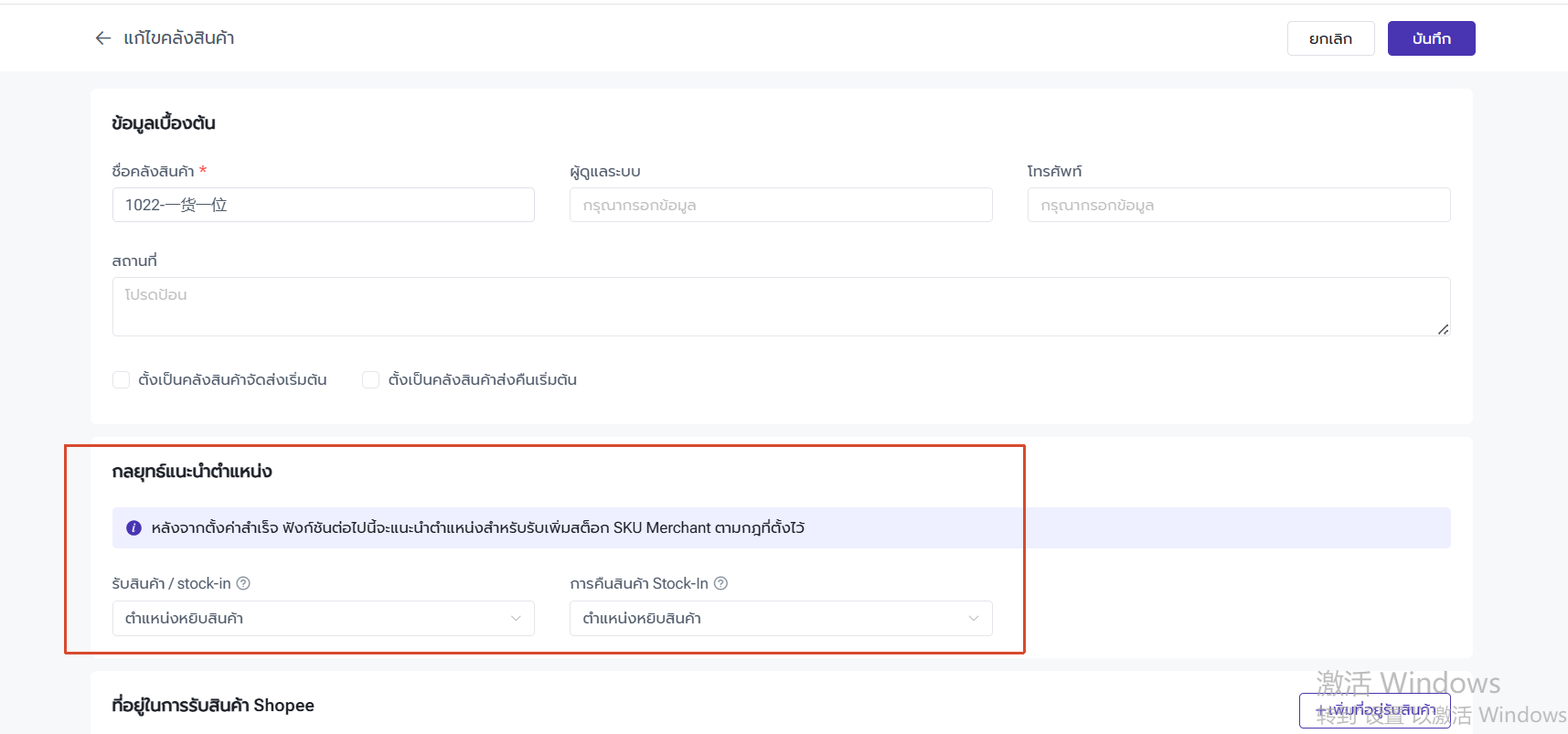1568x734 pixels.
Task: Focus the ชื่อคลังสินค้า name field
Action: (x=324, y=205)
